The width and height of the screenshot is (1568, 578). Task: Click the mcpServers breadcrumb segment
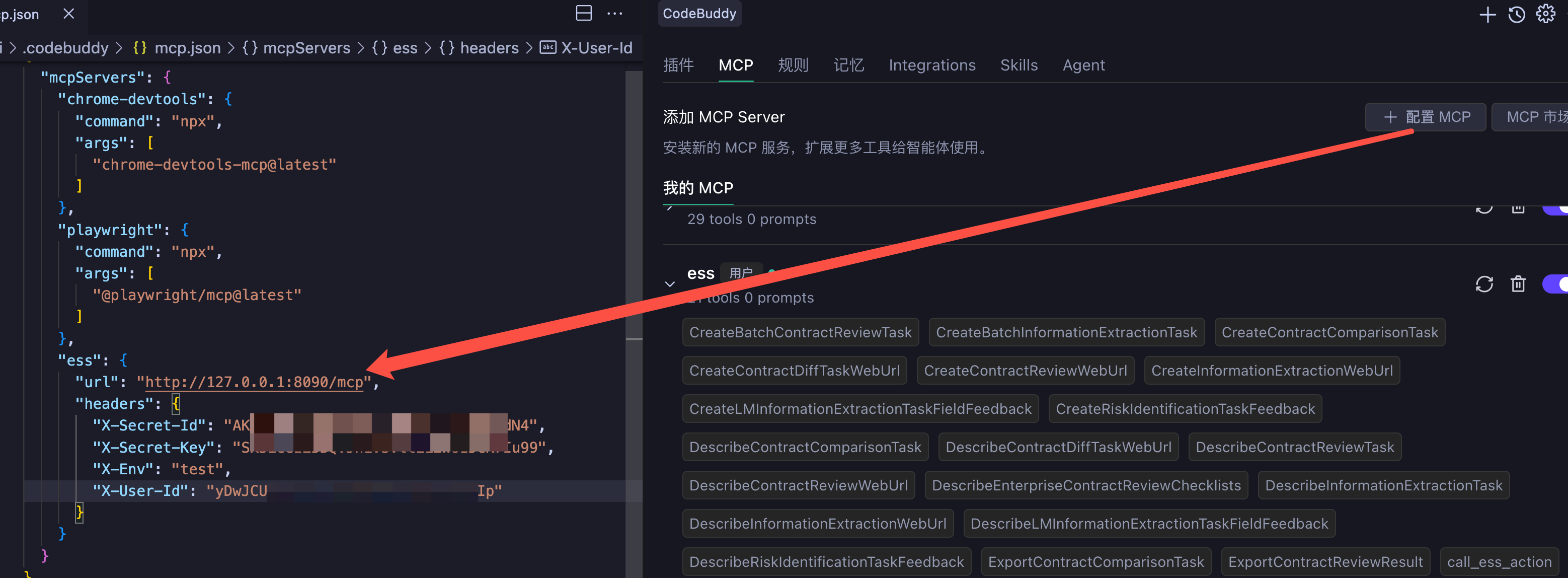point(306,48)
